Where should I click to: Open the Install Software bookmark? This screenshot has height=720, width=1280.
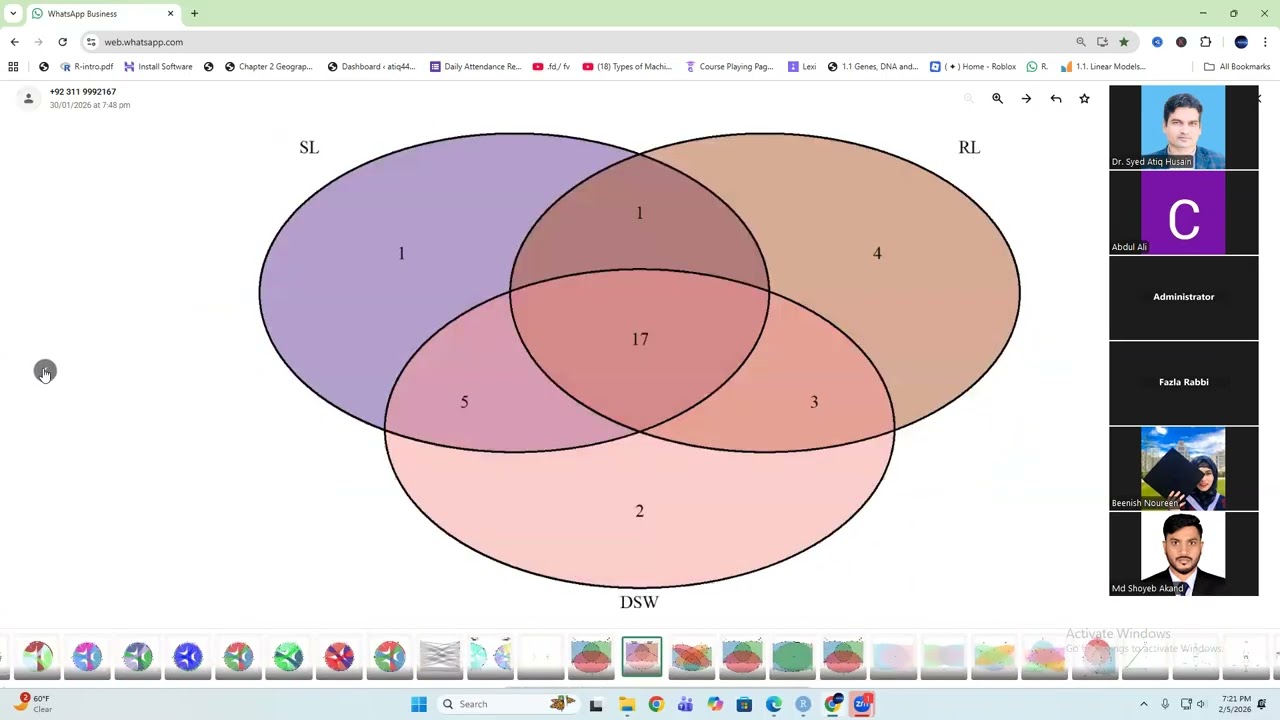pos(158,66)
